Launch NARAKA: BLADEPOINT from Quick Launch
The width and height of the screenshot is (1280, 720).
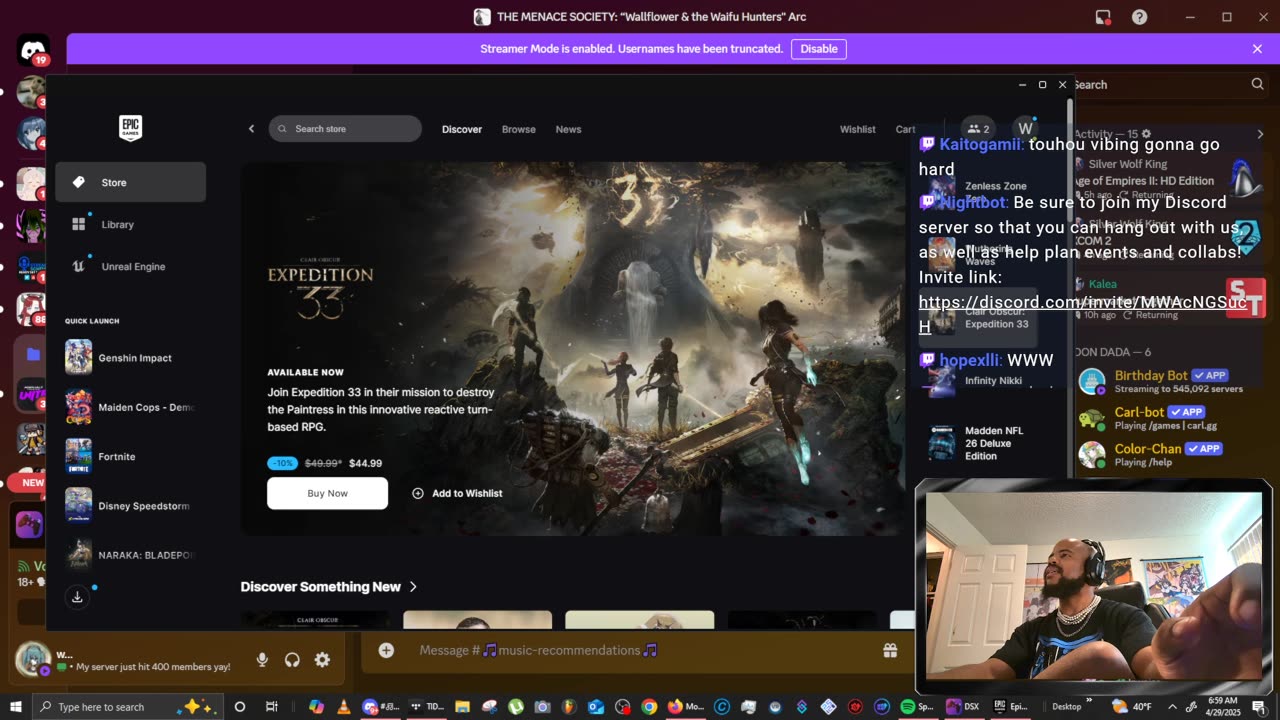click(131, 554)
